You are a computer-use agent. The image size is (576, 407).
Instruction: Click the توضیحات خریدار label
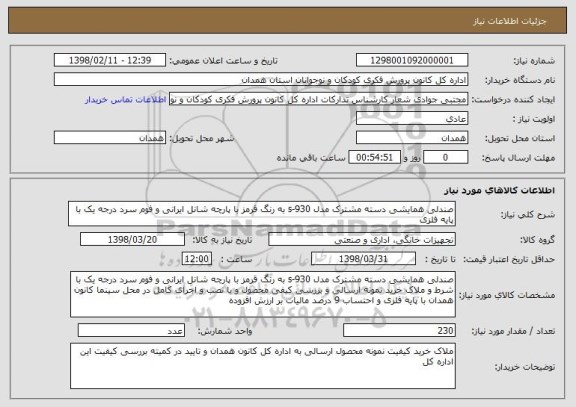pos(525,367)
